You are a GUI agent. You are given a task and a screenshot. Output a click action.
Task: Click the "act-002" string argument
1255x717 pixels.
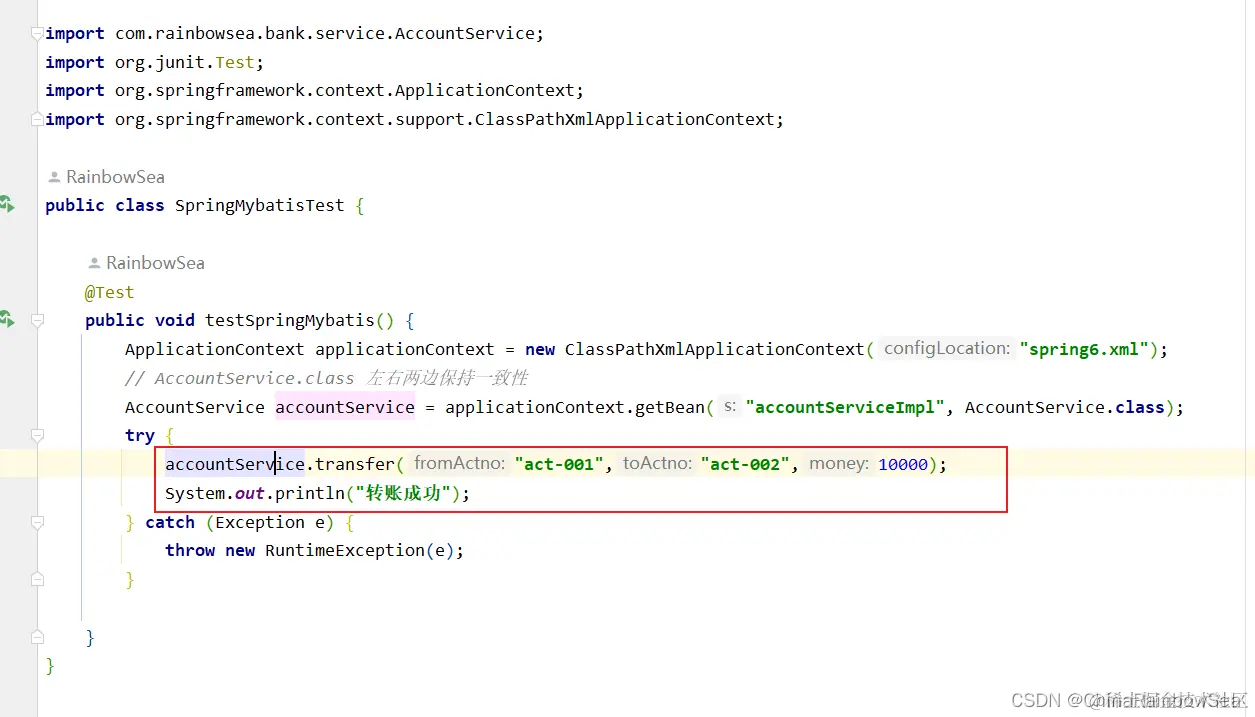click(745, 464)
